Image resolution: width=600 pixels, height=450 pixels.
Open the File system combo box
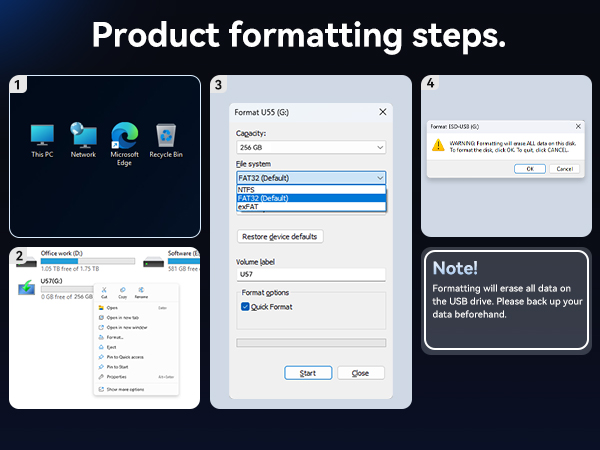coord(311,178)
